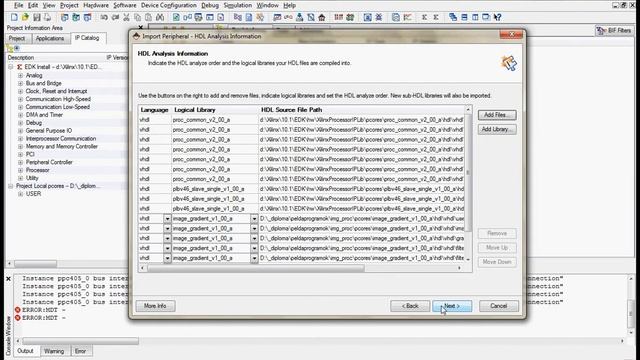Click the Find binoculars toolbar icon
Image resolution: width=640 pixels, height=360 pixels.
(x=160, y=17)
